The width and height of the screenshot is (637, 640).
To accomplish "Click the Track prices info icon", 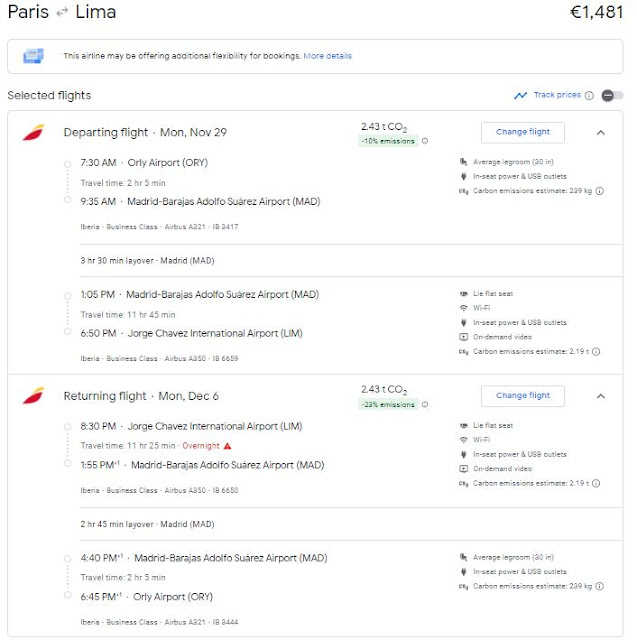I will (589, 95).
